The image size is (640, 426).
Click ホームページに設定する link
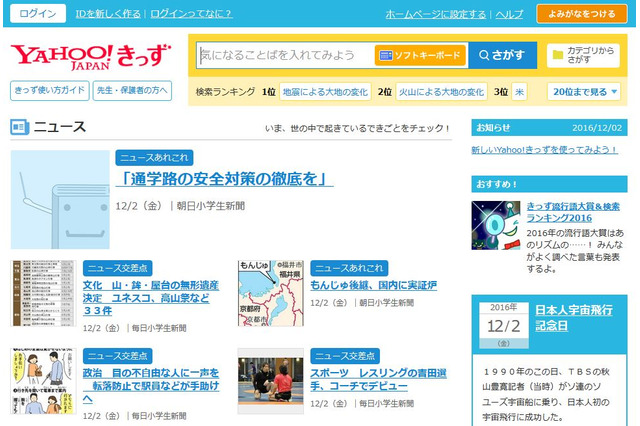click(x=436, y=14)
